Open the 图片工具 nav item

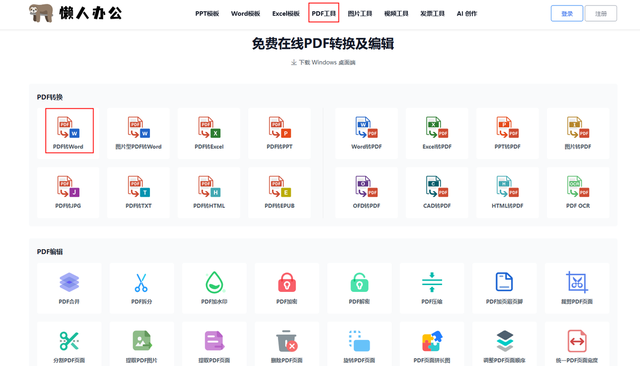pos(360,13)
